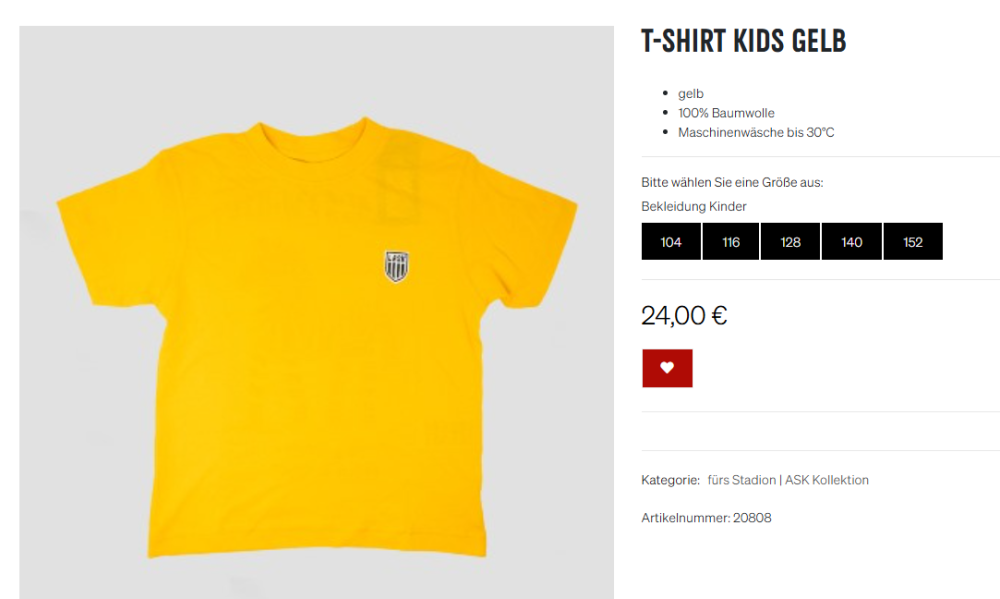Viewport: 1000px width, 599px height.
Task: Click the Bekleidung Kinder label
Action: click(x=694, y=207)
